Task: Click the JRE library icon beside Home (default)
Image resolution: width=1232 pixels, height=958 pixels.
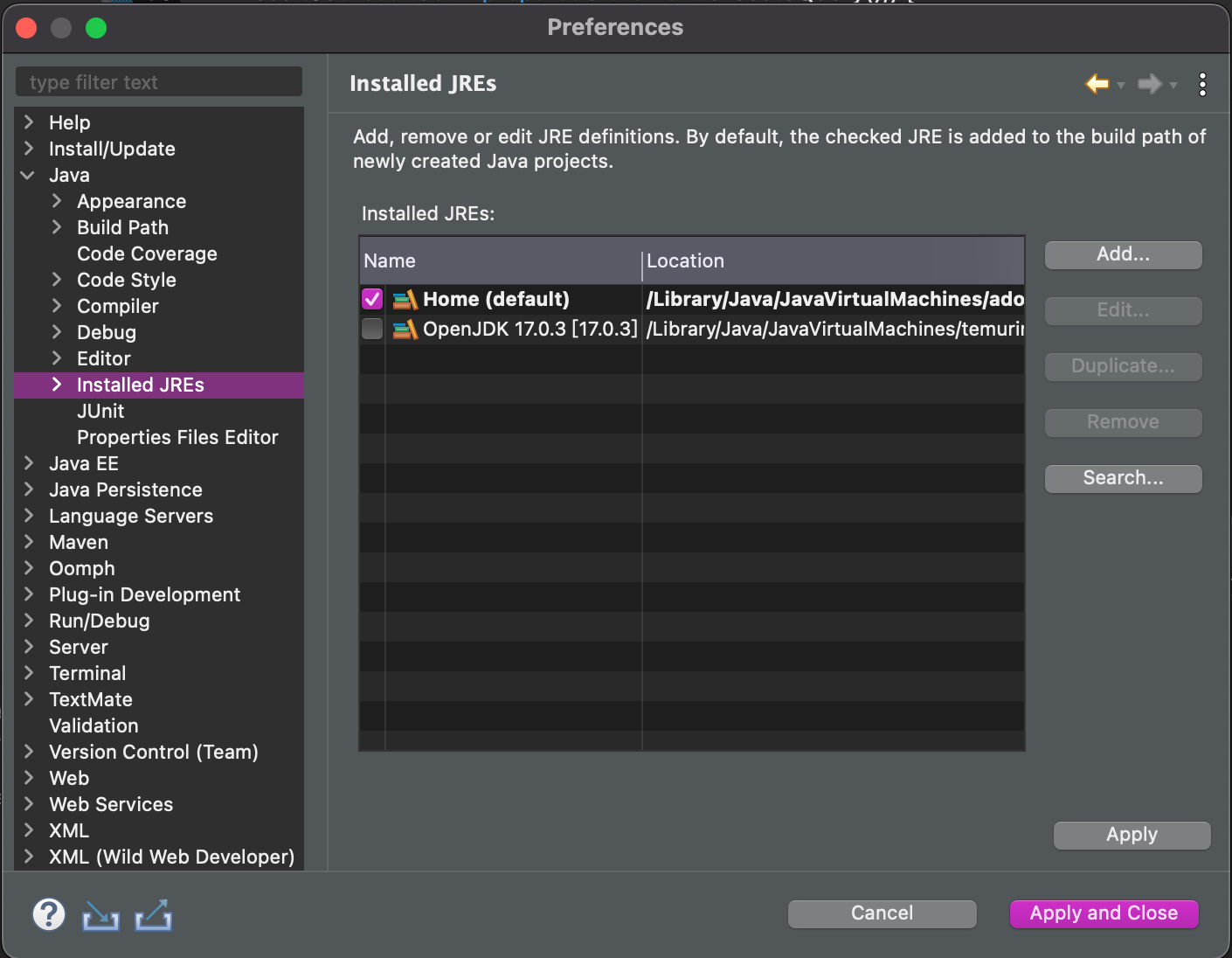Action: click(405, 299)
